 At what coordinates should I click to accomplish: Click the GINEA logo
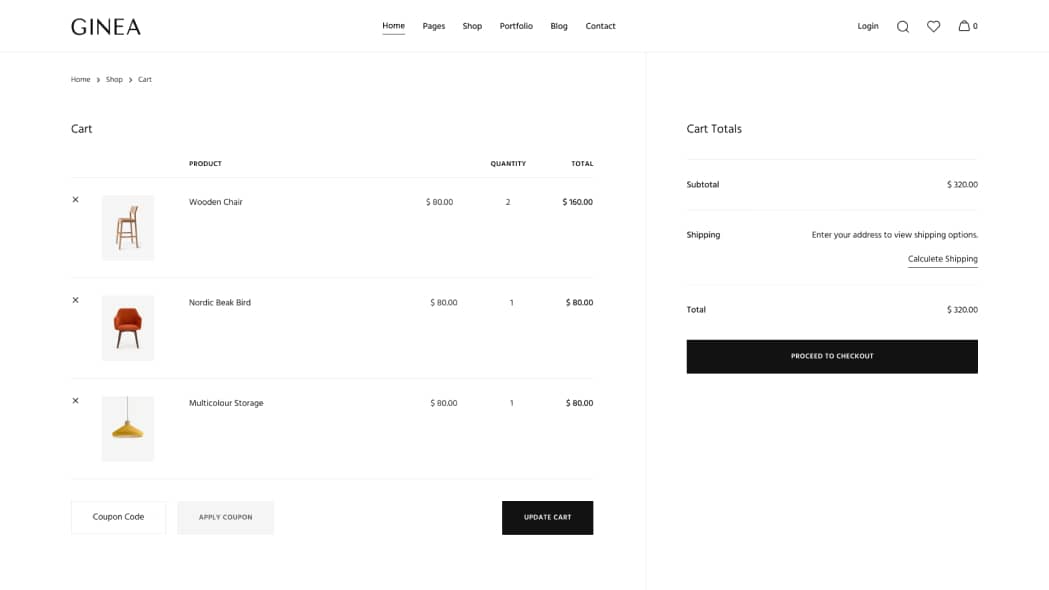tap(106, 27)
